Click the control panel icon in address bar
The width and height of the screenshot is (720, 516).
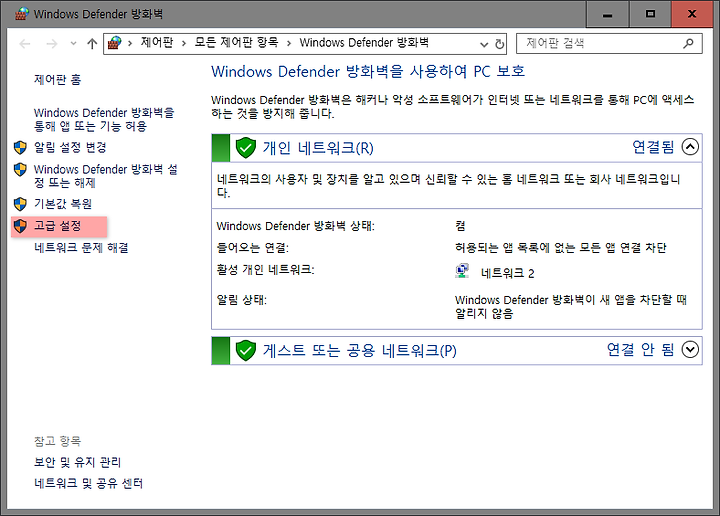[x=114, y=43]
